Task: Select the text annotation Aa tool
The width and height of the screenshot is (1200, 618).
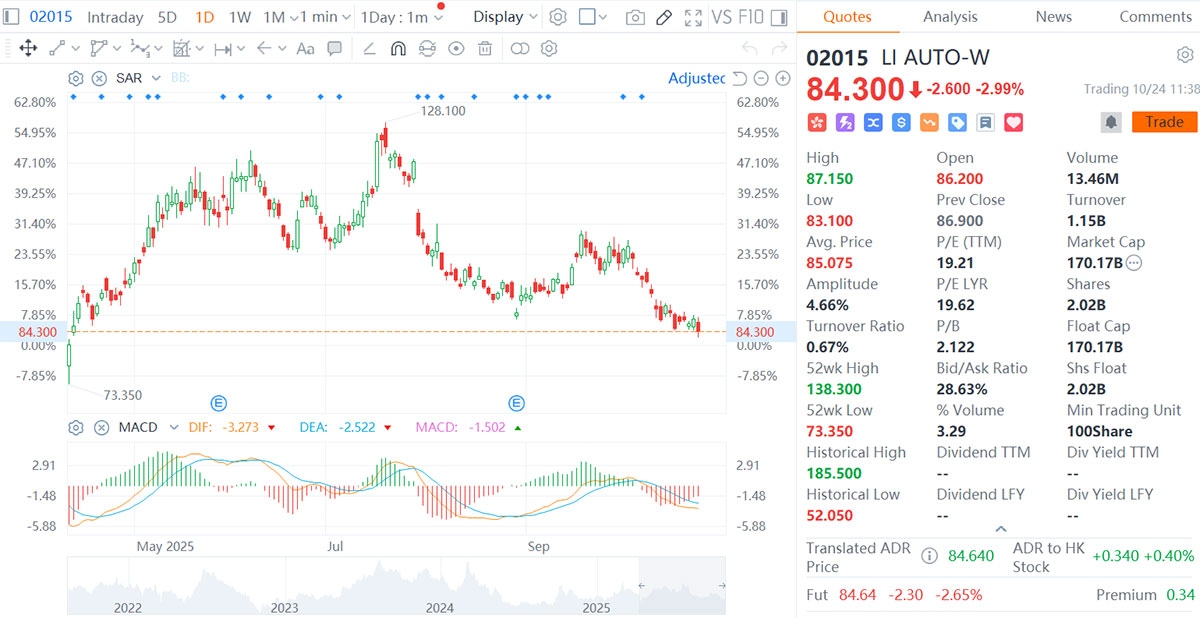Action: pyautogui.click(x=305, y=48)
